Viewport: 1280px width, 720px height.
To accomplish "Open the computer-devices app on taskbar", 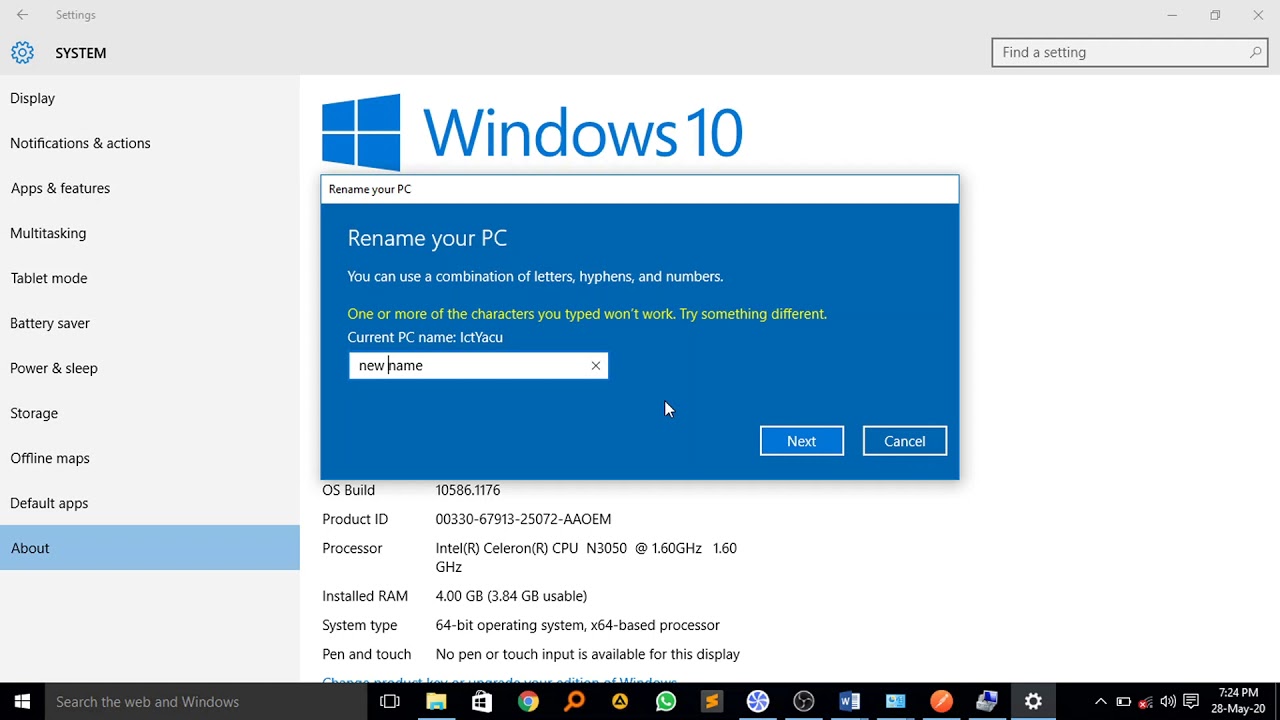I will pos(988,702).
